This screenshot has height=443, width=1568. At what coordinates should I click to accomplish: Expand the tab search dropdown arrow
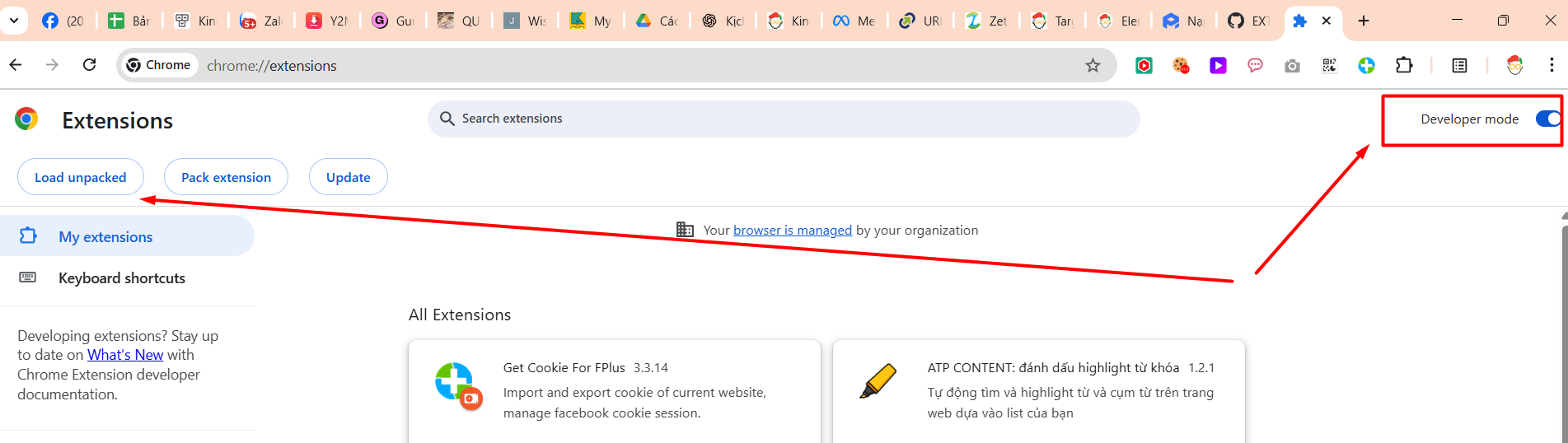pos(14,21)
